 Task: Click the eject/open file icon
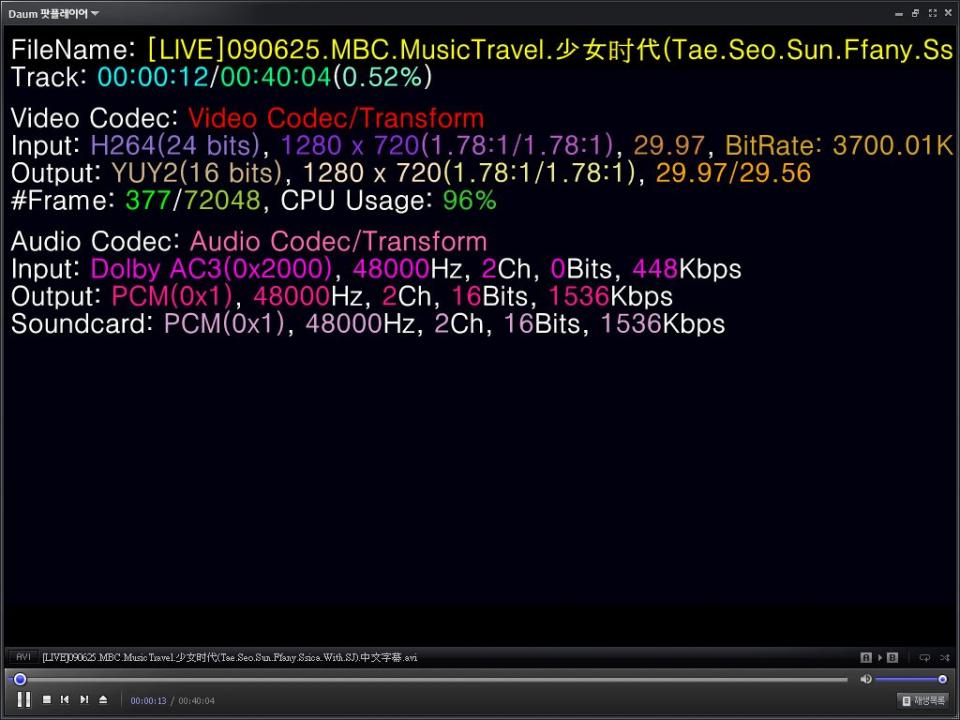click(x=103, y=700)
